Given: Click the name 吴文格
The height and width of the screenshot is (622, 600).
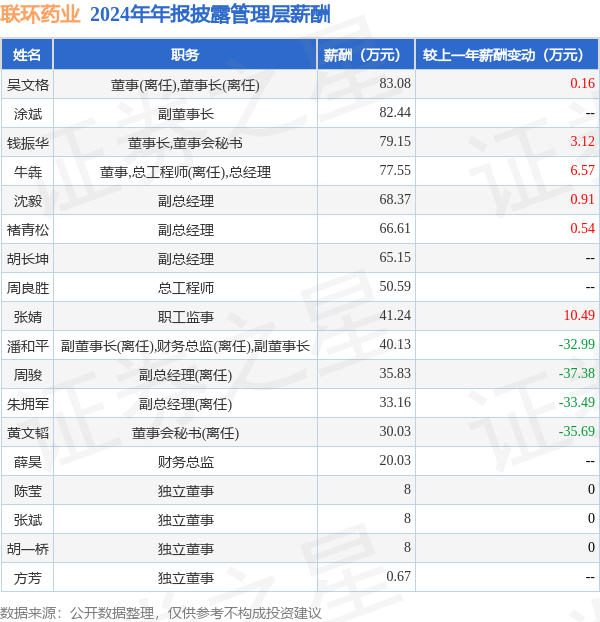Looking at the screenshot, I should [x=27, y=84].
